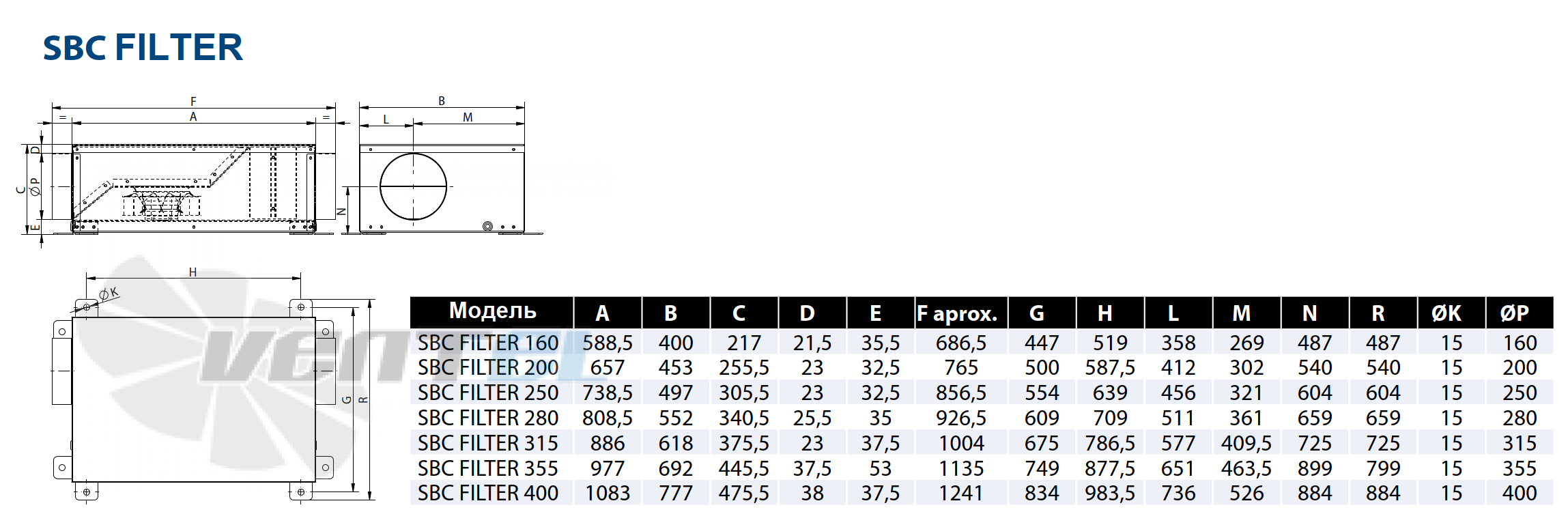Viewport: 1568px width, 527px height.
Task: Select the SBC FILTER 315 row label
Action: pyautogui.click(x=488, y=443)
